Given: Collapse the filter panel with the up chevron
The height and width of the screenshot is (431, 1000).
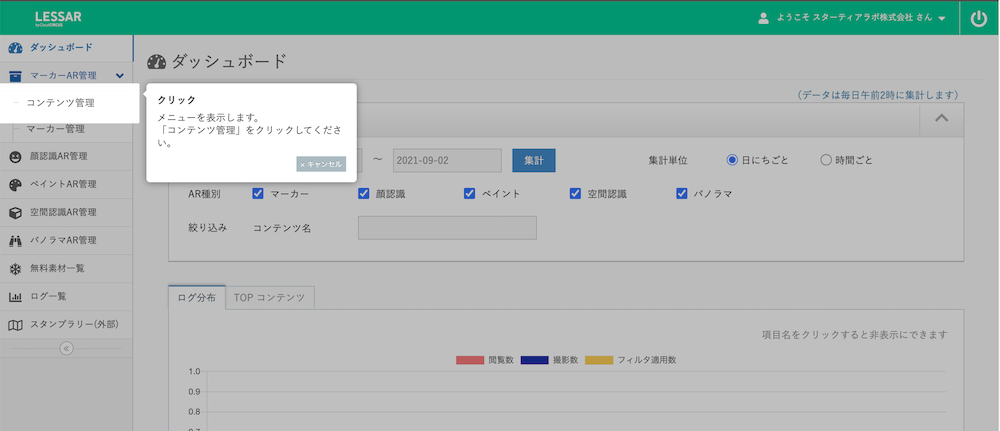Looking at the screenshot, I should tap(941, 118).
